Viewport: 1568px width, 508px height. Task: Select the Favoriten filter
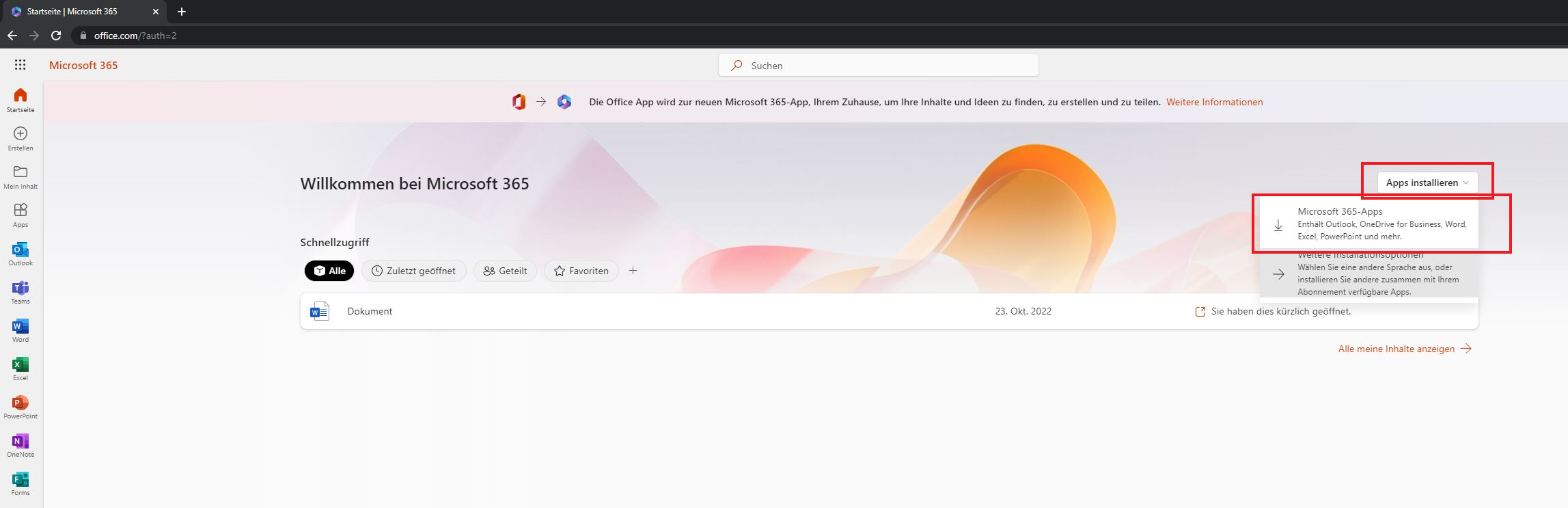coord(581,271)
